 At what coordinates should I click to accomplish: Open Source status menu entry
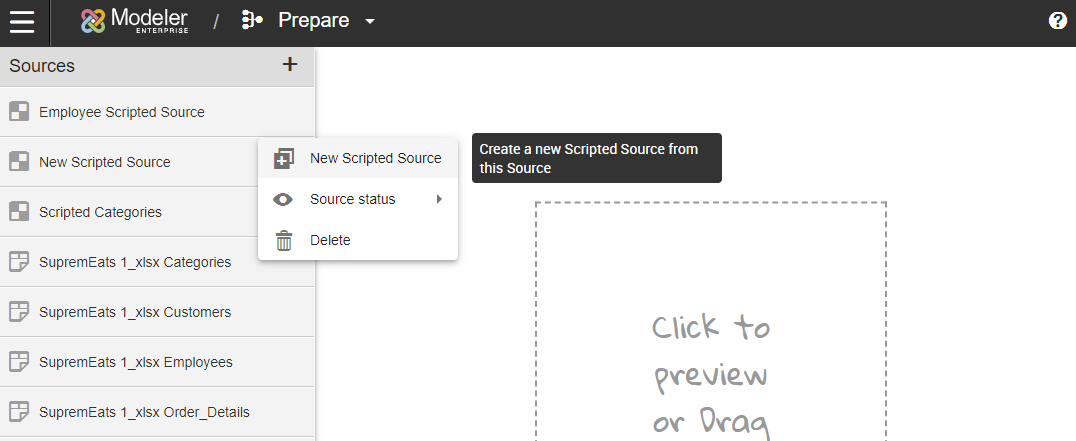pos(352,199)
